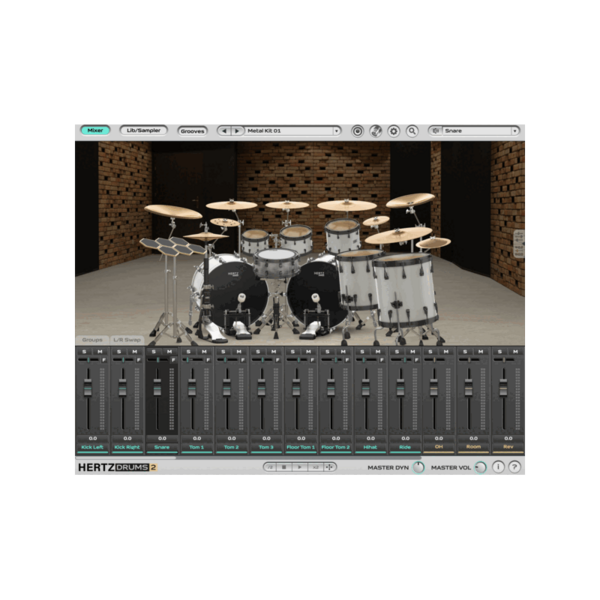The width and height of the screenshot is (600, 600).
Task: Select the Ride channel label
Action: (405, 447)
